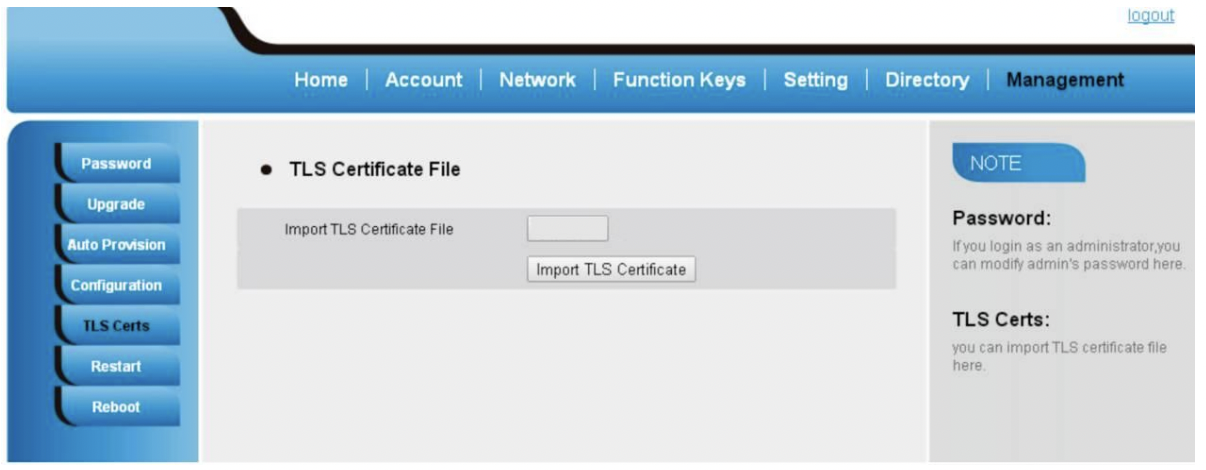Click the NOTE badge in the right panel
1206x470 pixels.
tap(1017, 164)
